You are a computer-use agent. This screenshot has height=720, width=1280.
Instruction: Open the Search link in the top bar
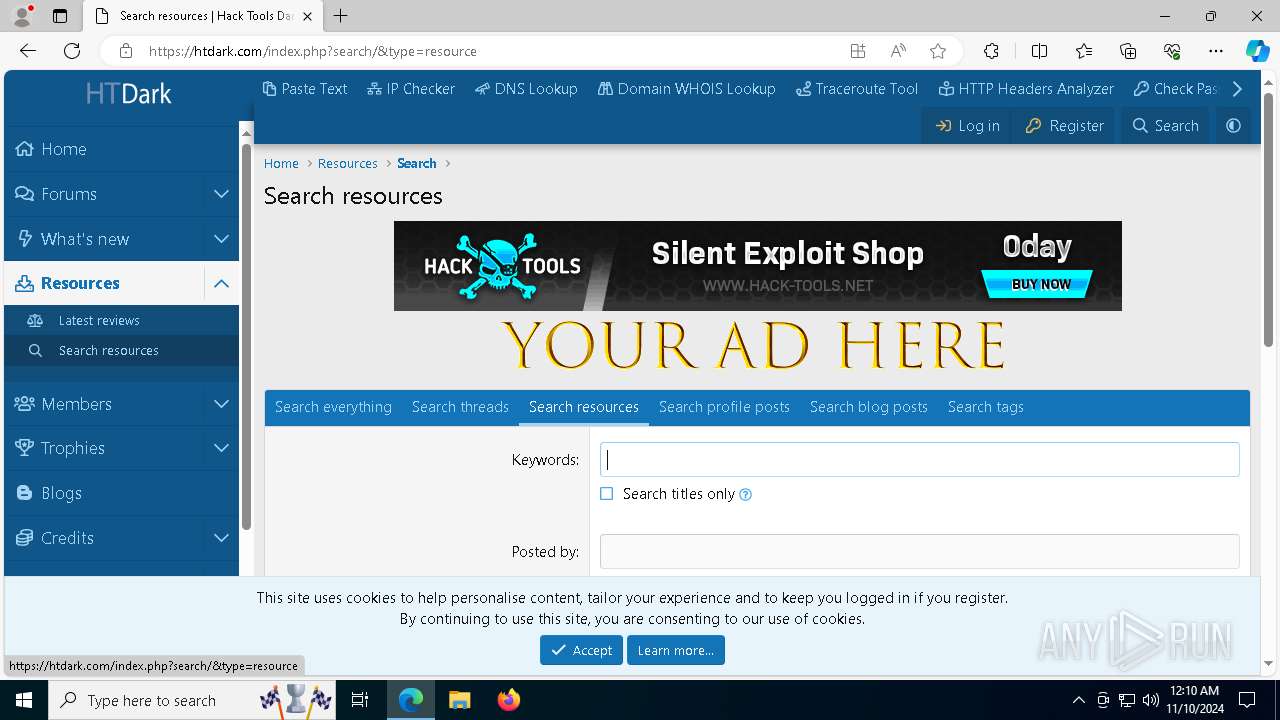tap(1165, 125)
